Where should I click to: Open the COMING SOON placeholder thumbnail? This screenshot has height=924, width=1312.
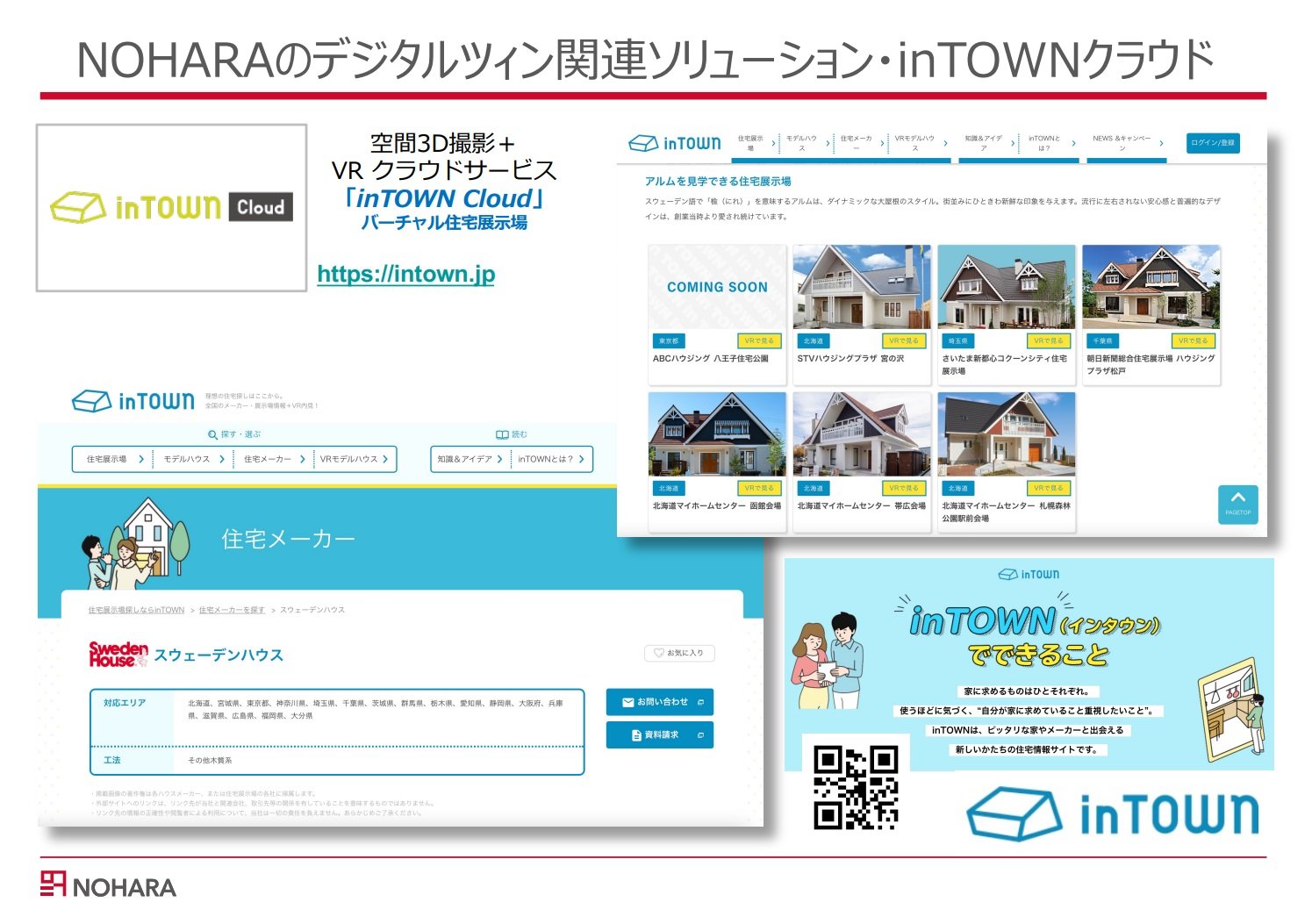[717, 287]
